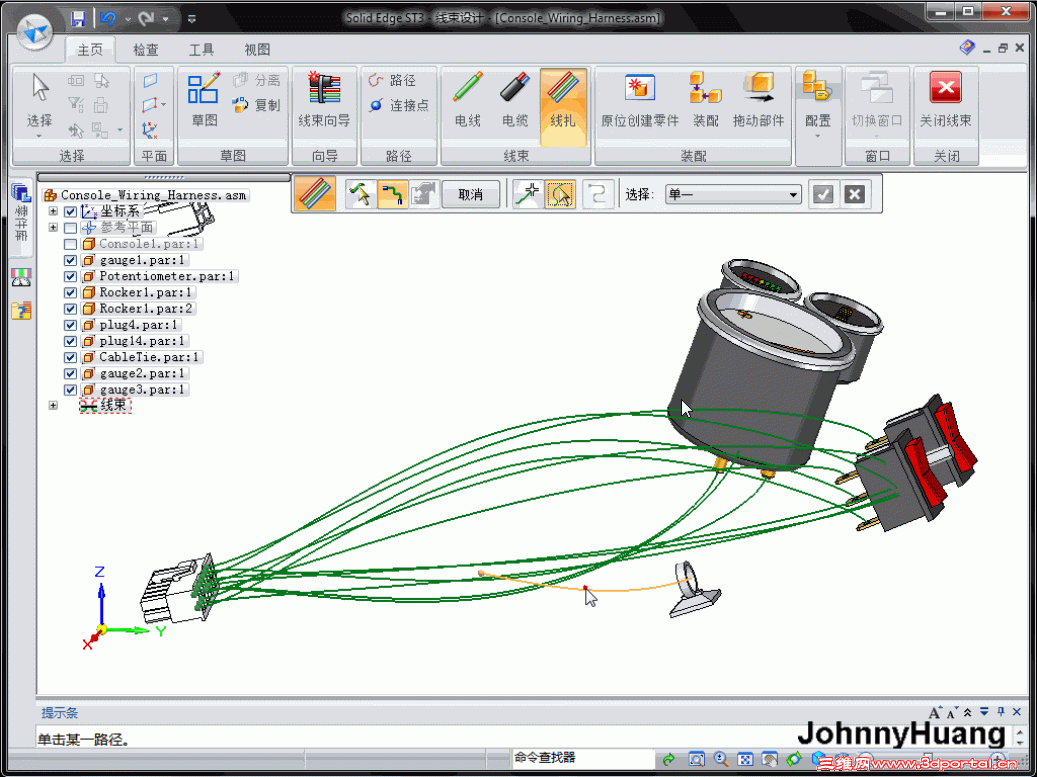Open the 草图 sketch tool
This screenshot has width=1037, height=777.
coord(204,101)
